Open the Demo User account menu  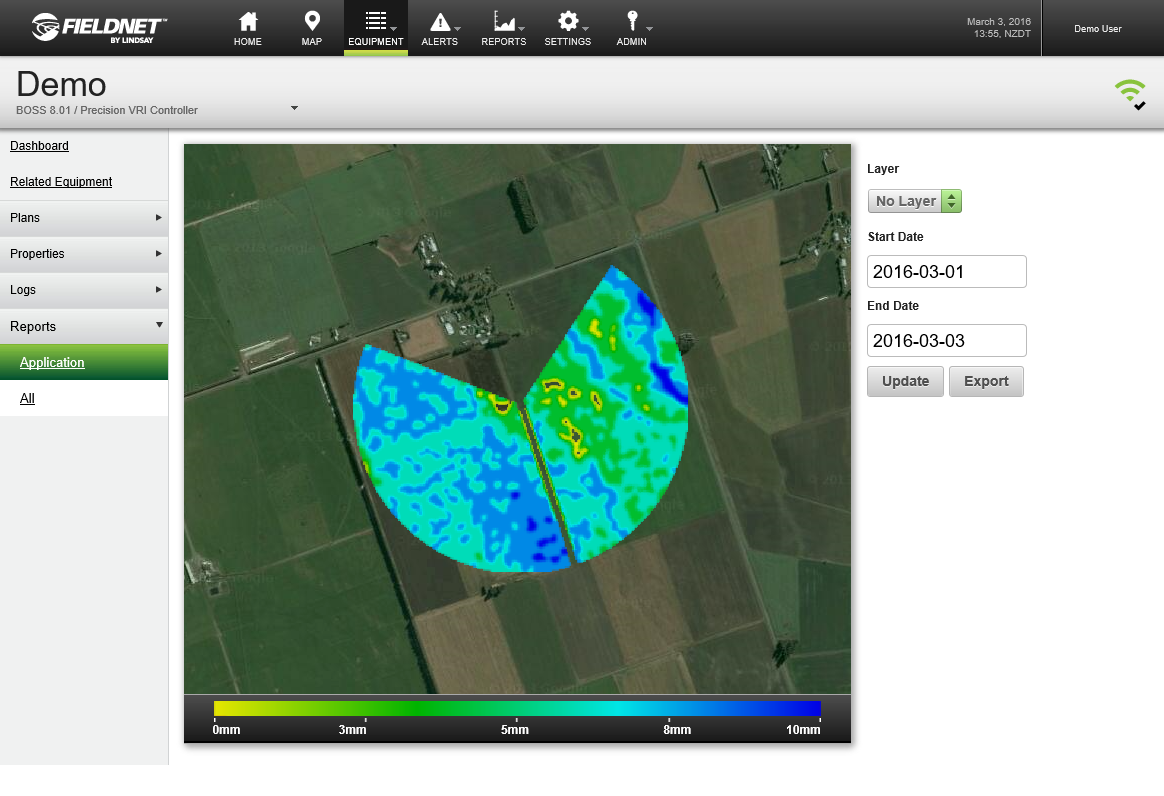(1097, 28)
